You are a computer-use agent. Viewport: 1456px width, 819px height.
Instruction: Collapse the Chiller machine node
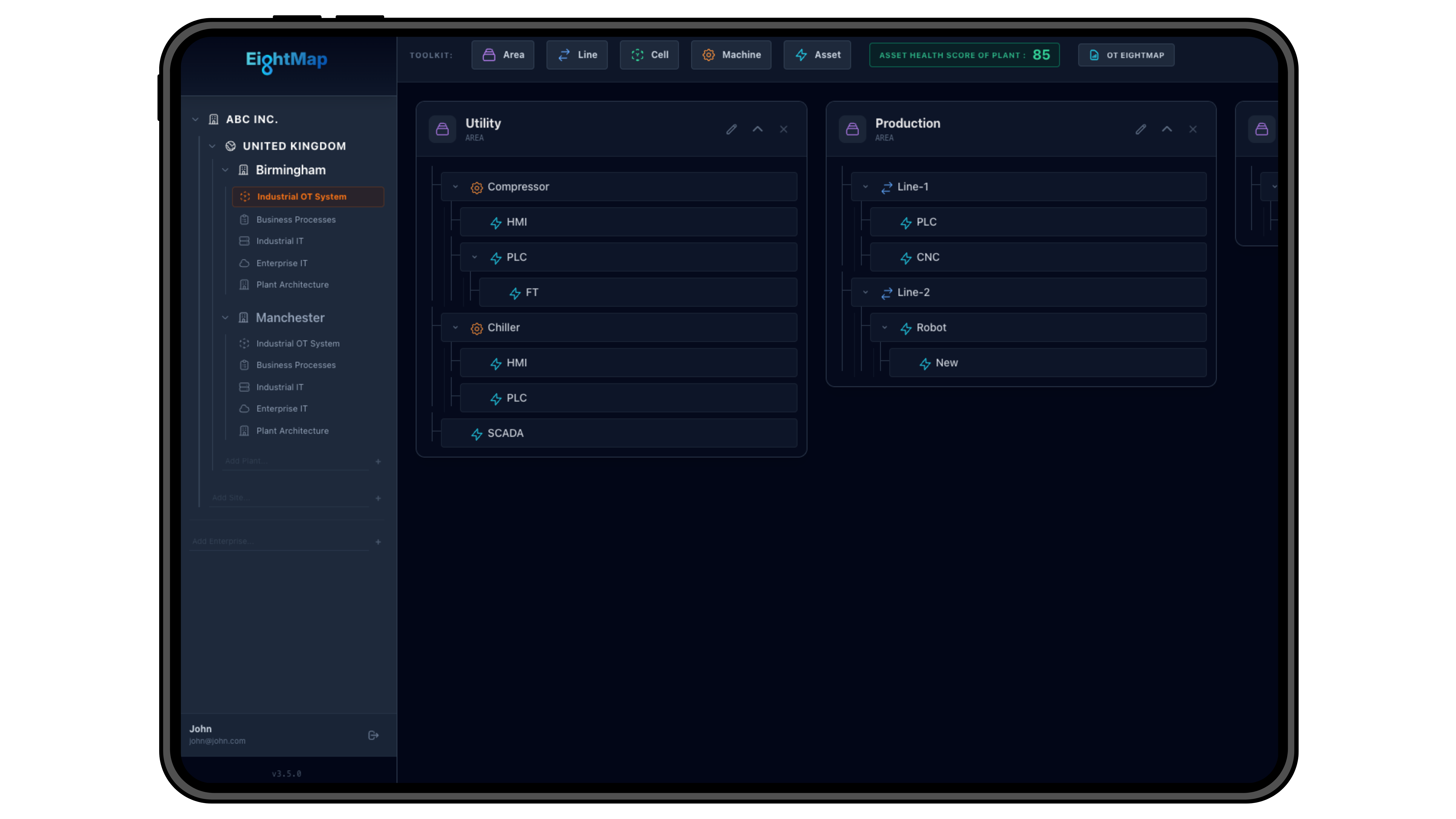(455, 328)
